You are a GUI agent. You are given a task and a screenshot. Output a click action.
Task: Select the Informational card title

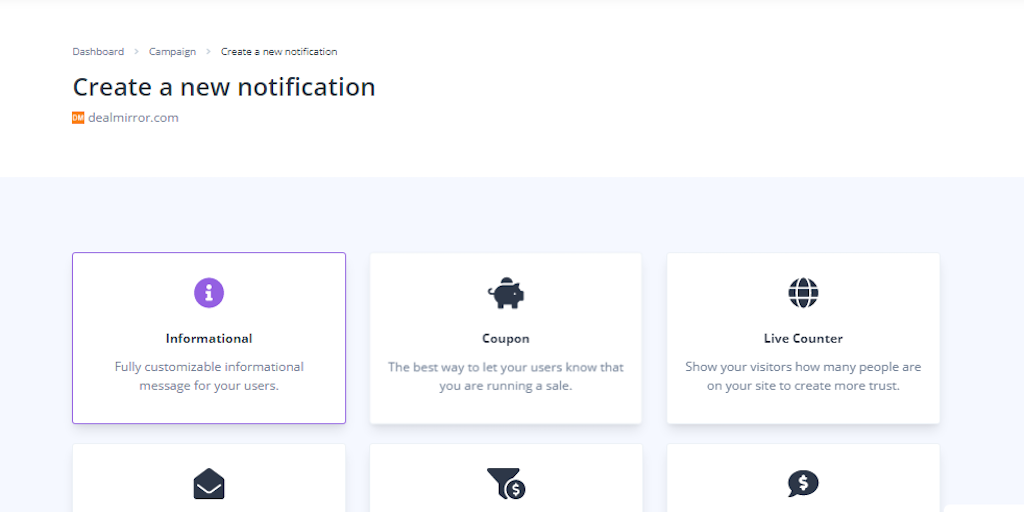[209, 339]
